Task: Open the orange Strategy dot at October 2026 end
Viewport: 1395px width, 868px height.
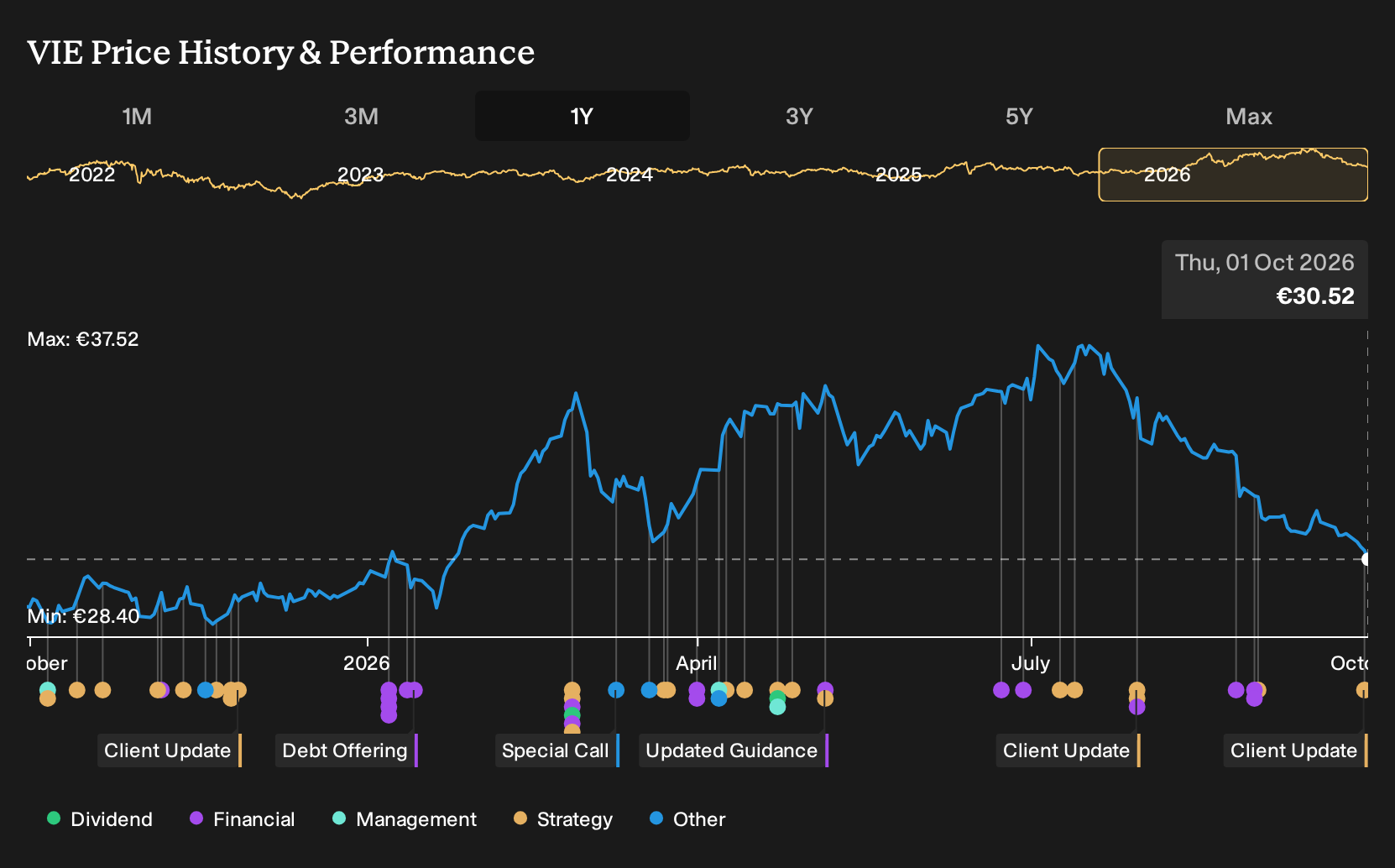Action: click(x=1364, y=690)
